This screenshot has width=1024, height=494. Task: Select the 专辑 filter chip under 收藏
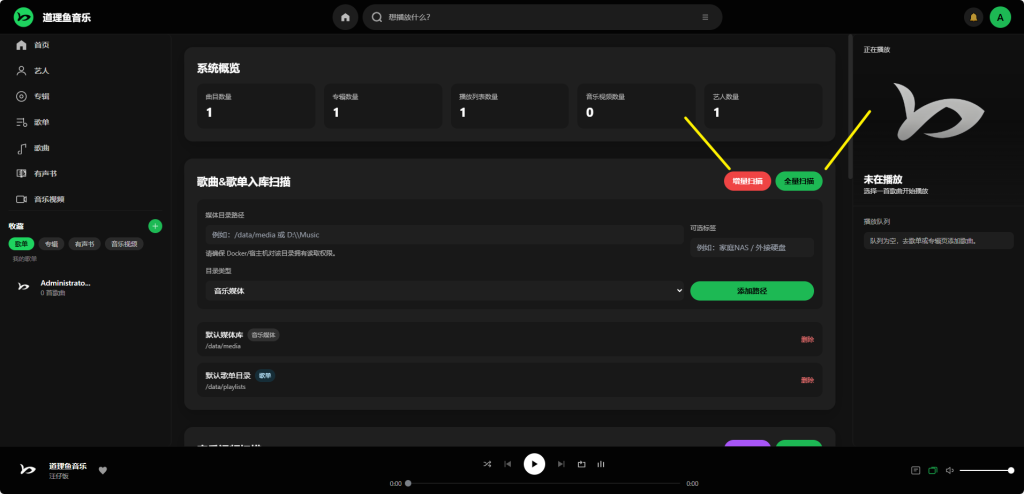[x=52, y=244]
